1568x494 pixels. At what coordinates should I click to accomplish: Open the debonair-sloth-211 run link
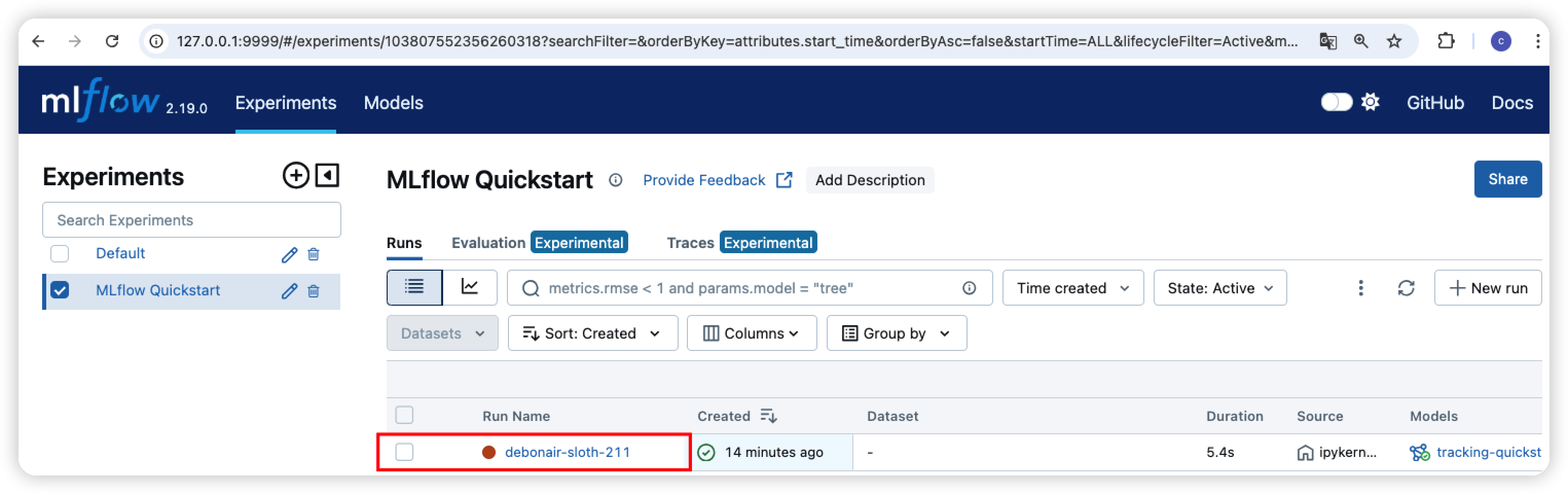point(567,452)
